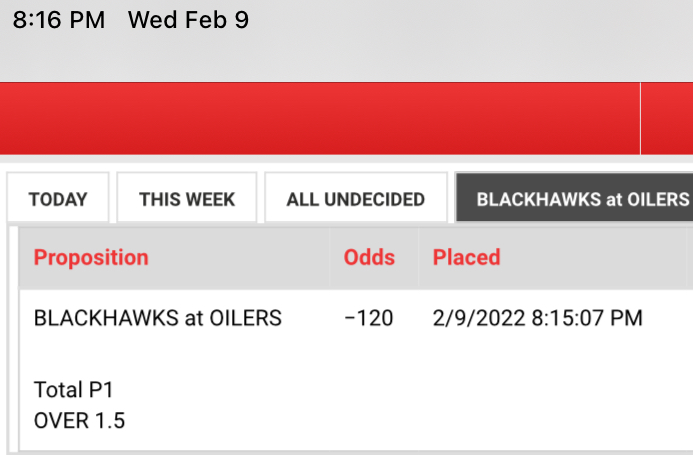
Task: Select the ALL UNDECIDED tab
Action: [355, 199]
